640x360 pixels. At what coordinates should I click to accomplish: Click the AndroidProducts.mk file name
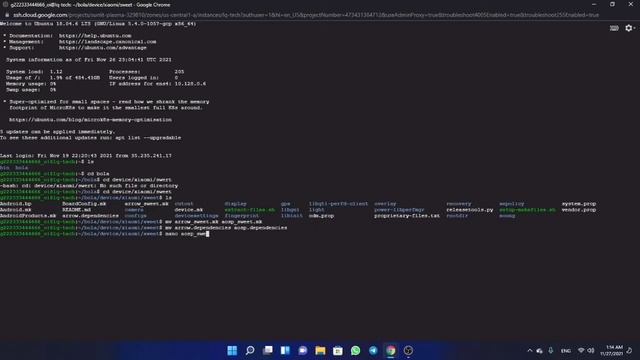28,216
